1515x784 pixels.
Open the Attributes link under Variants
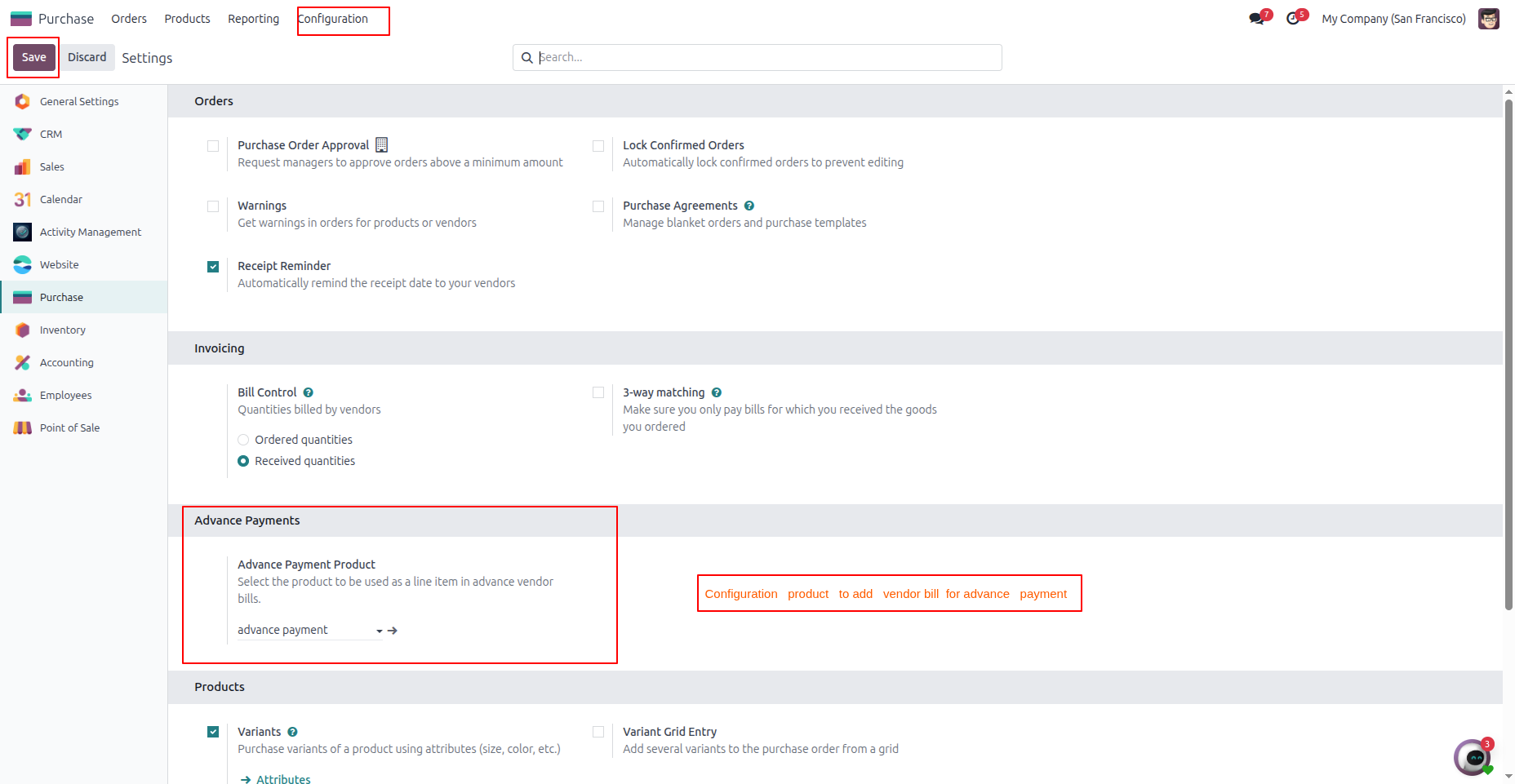[x=275, y=779]
